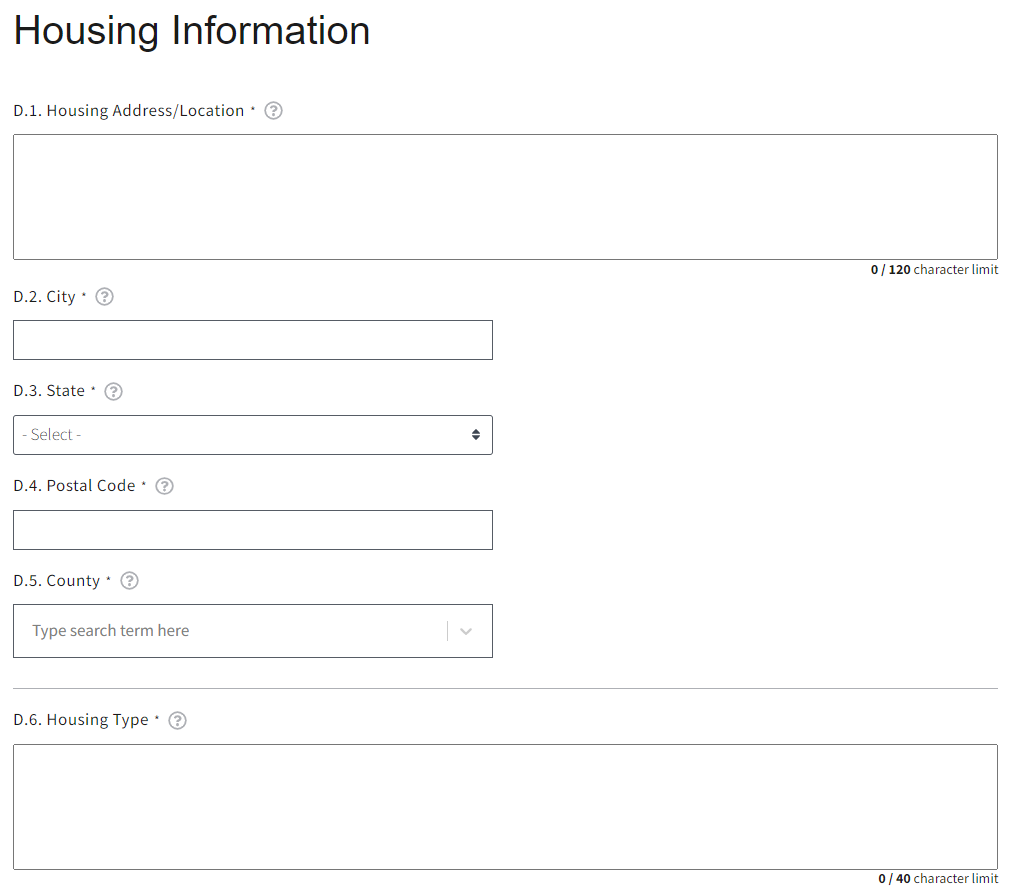Click the Housing Information heading

192,31
